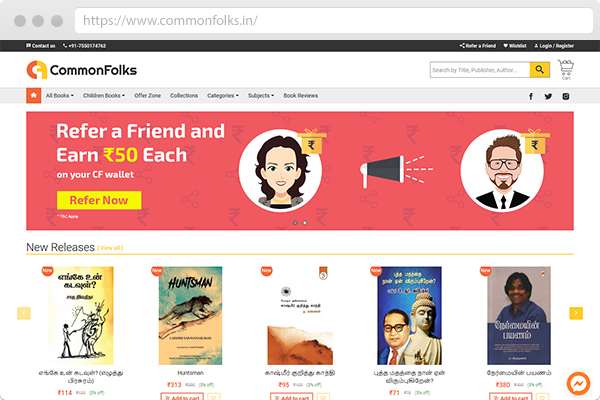
Task: Open the Instagram social icon
Action: [x=566, y=96]
